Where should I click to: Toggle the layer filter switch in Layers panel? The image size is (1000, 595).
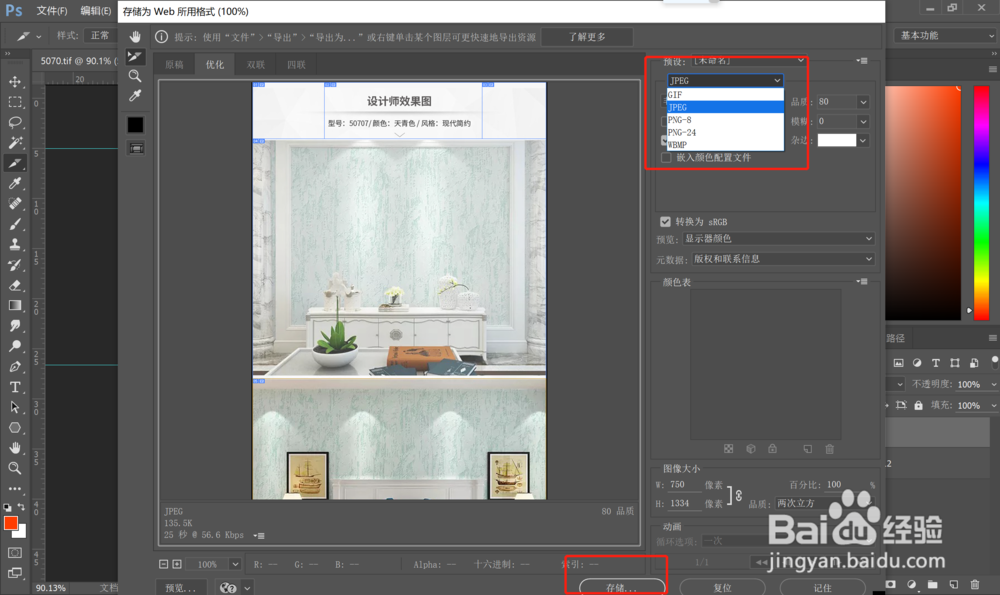click(995, 362)
